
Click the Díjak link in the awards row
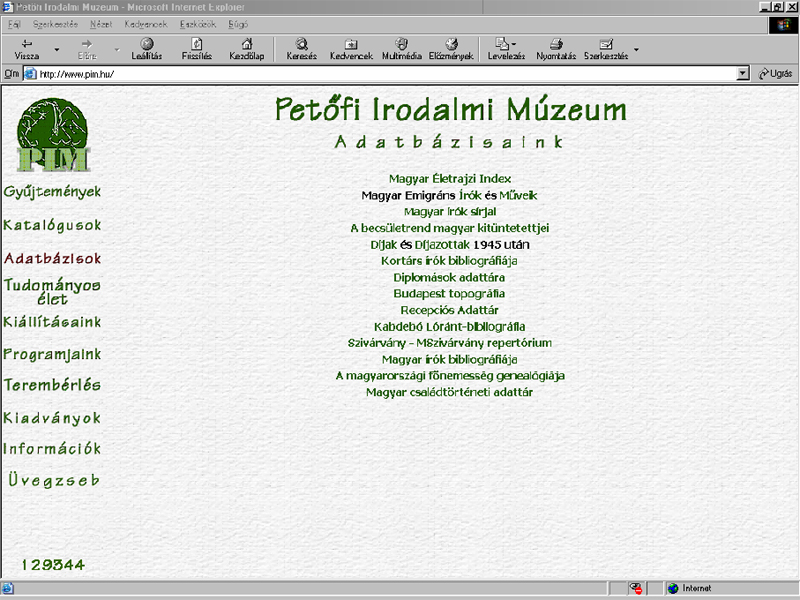tap(384, 244)
